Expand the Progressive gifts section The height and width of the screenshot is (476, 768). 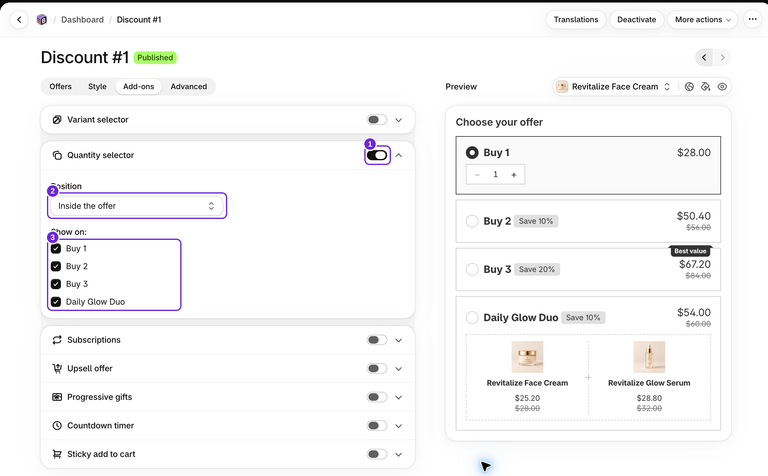399,397
